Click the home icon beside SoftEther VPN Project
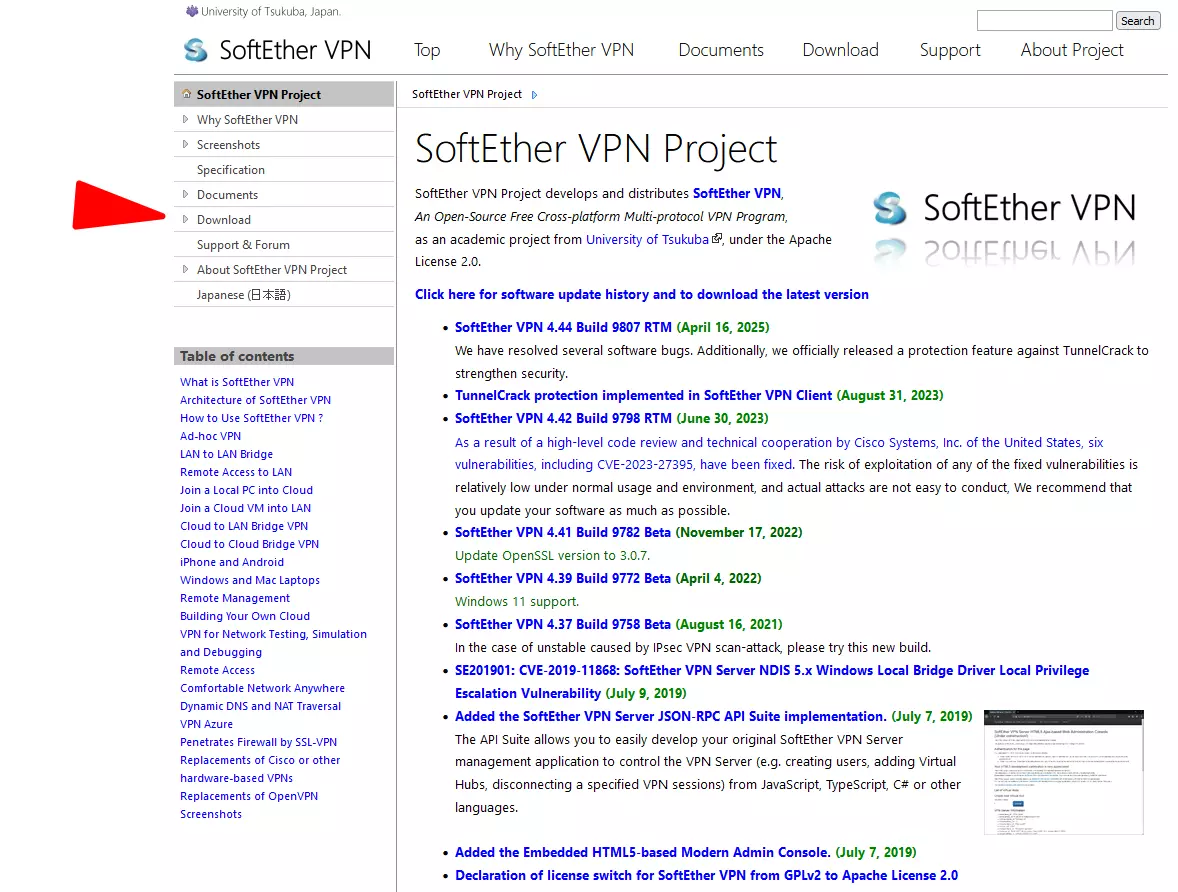Screen dimensions: 1178x892 (186, 94)
